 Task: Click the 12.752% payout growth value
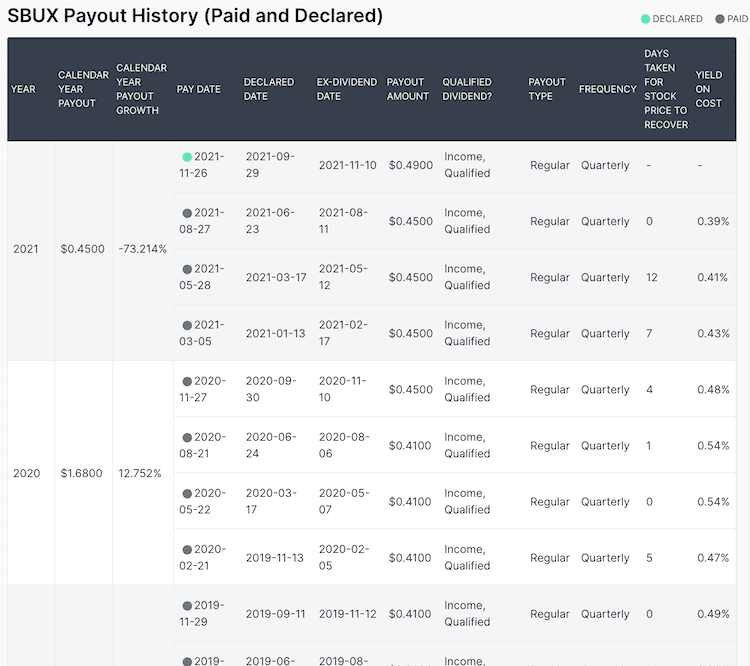point(140,474)
